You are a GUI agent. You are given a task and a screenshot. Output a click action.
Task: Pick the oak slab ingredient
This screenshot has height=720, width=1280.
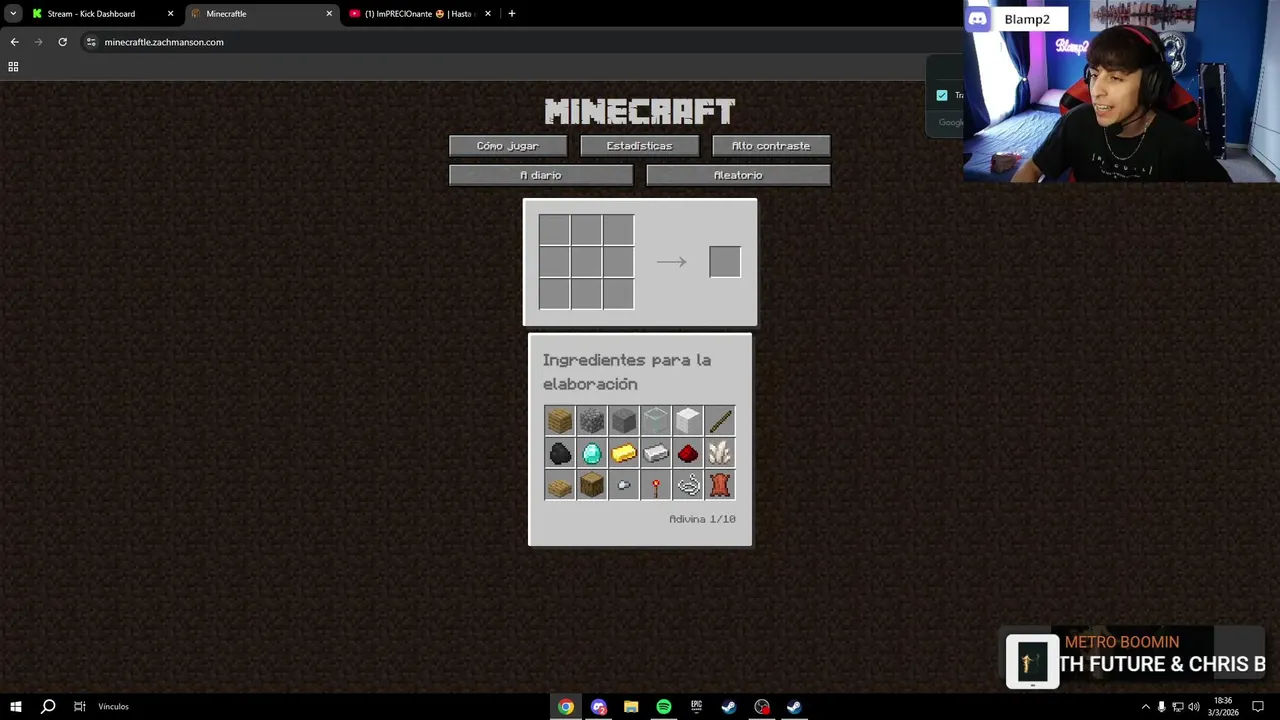[x=560, y=485]
